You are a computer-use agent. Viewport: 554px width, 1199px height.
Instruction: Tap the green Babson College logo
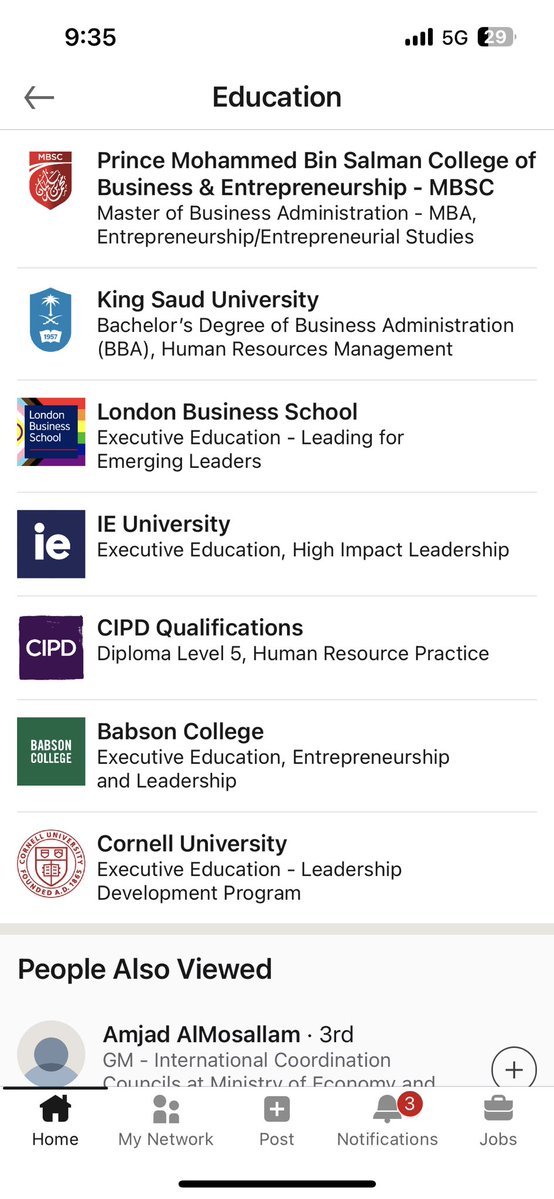click(51, 752)
